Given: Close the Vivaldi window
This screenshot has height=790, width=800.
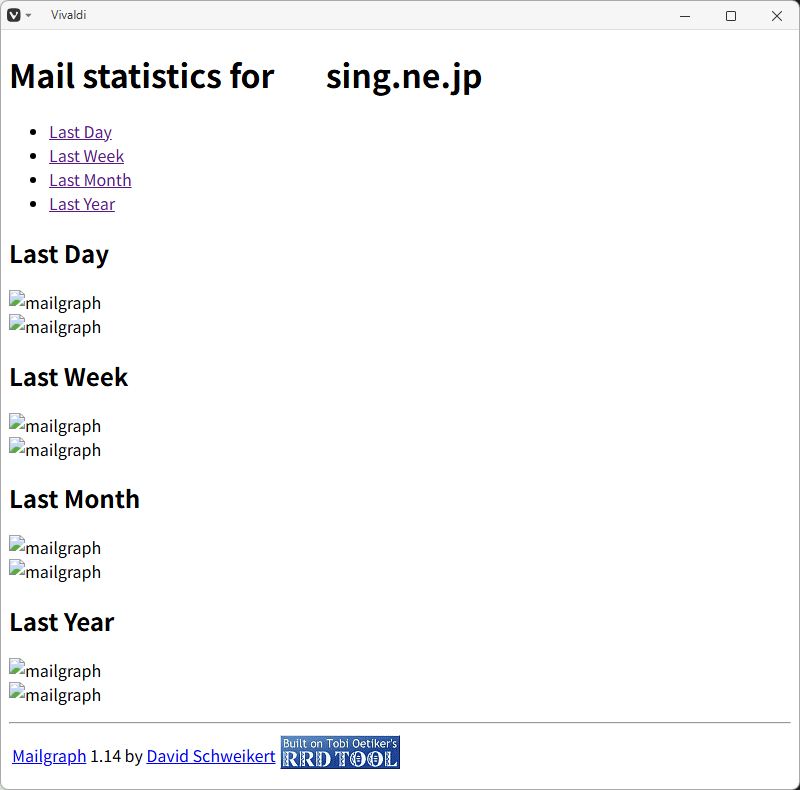Looking at the screenshot, I should (777, 16).
